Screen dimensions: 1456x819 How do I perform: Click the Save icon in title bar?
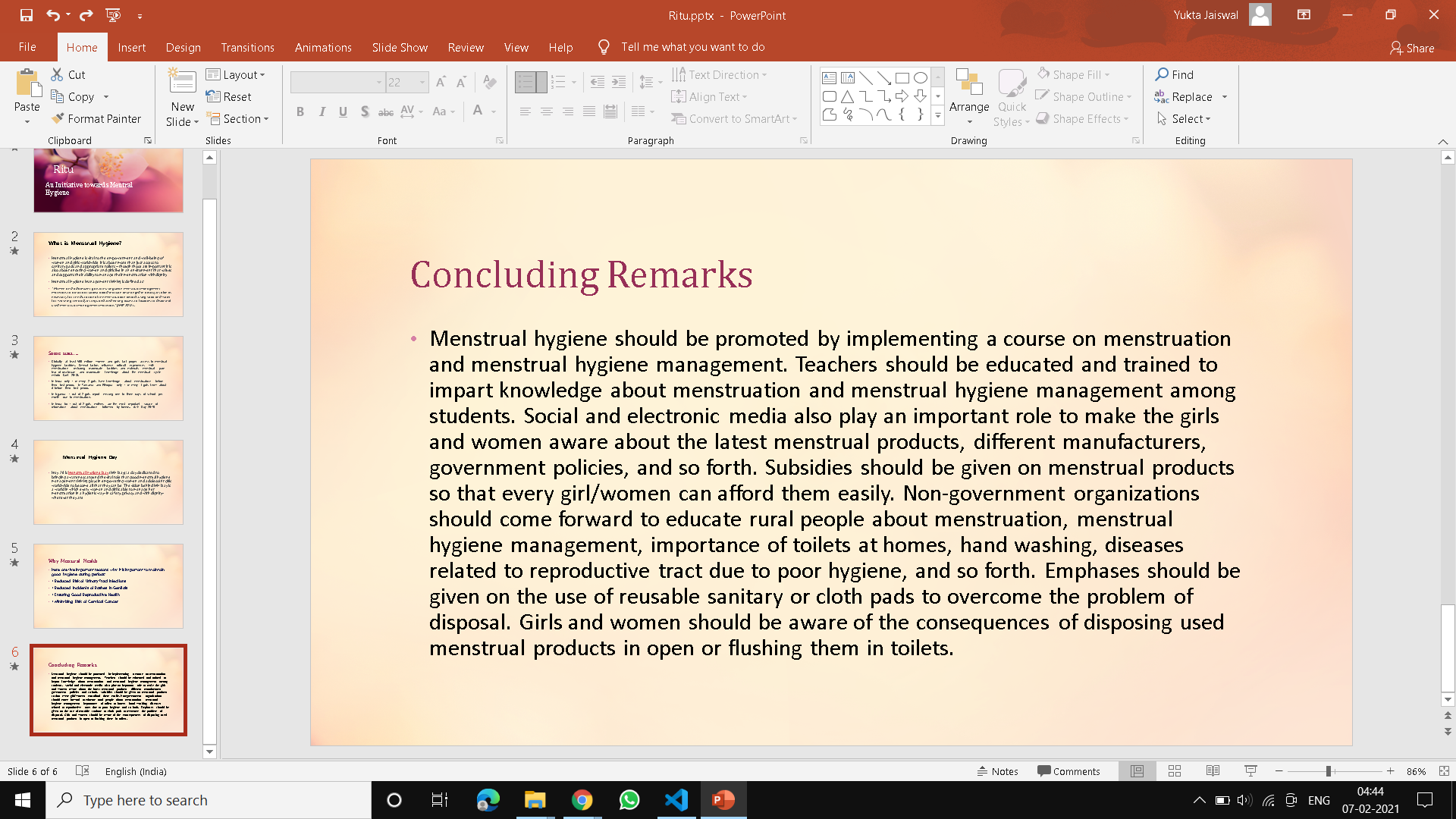point(27,15)
